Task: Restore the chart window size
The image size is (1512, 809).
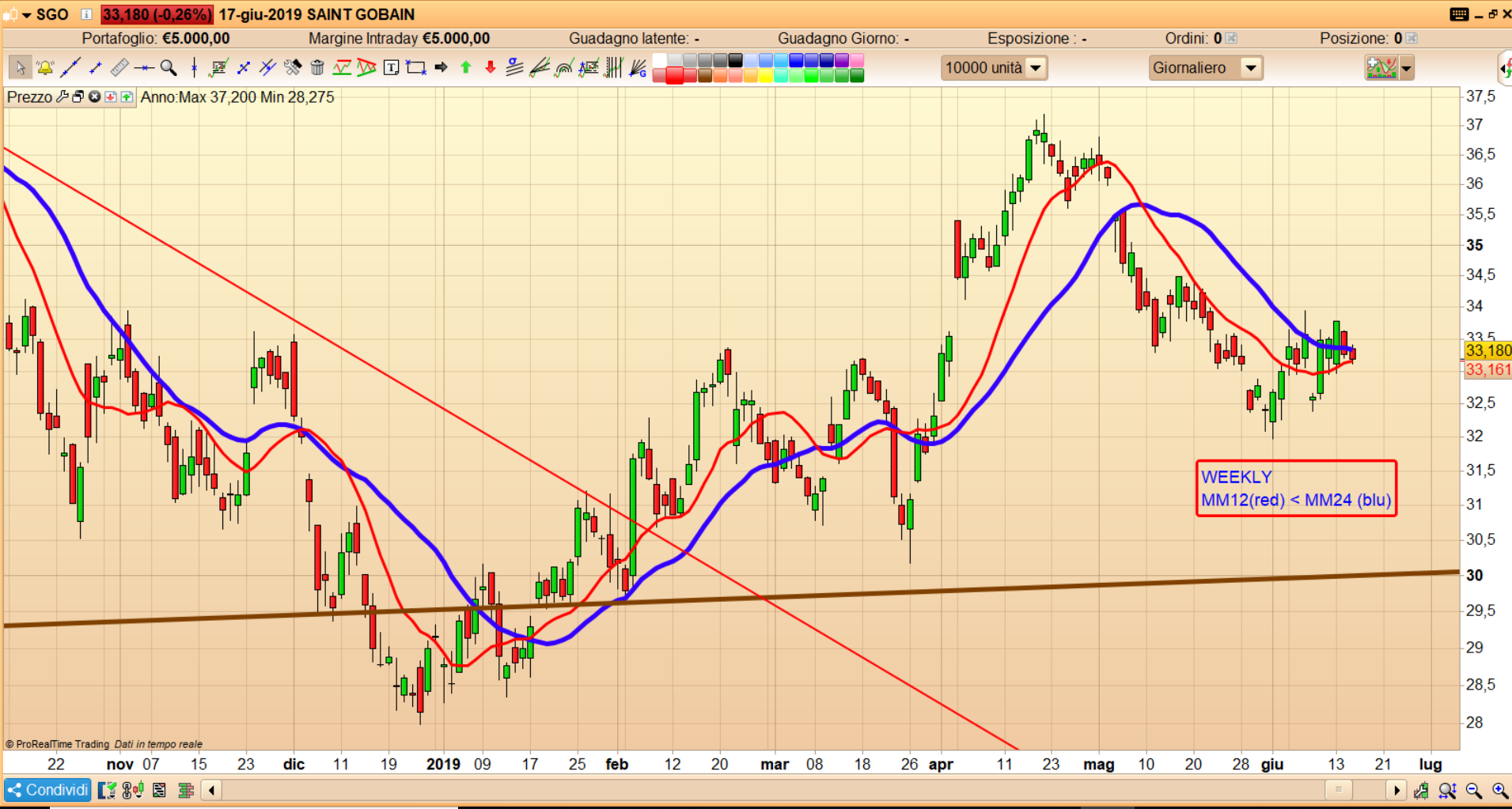Action: coord(1492,14)
